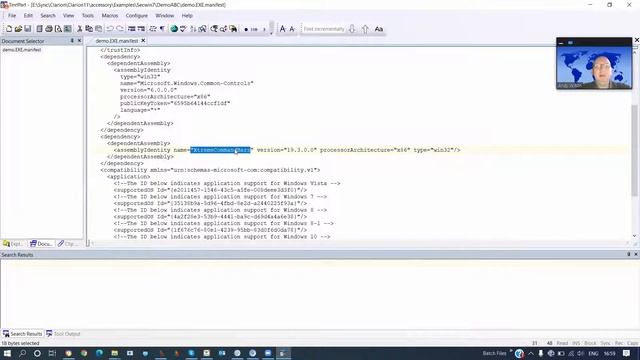
Task: Switch to the Clip Library tab
Action: (68, 244)
